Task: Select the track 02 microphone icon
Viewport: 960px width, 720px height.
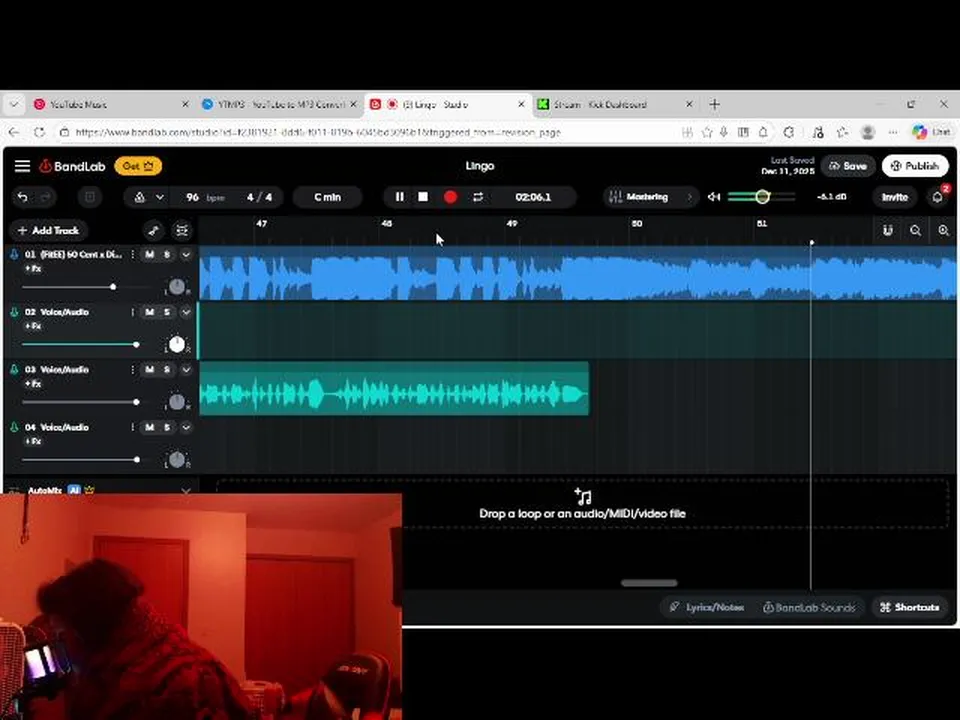Action: click(x=14, y=312)
